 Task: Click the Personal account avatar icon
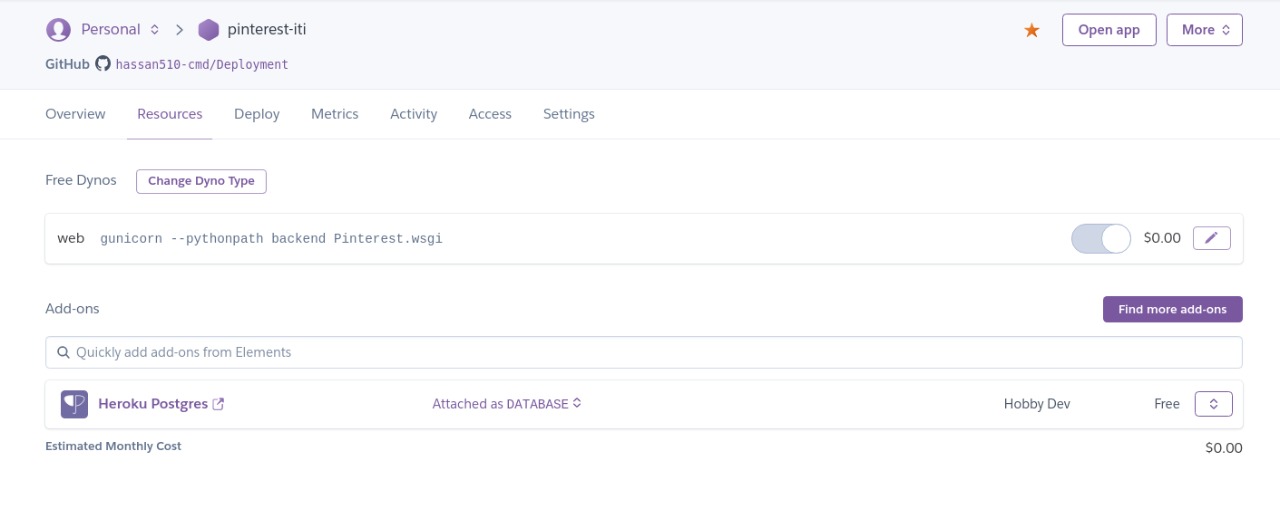(59, 30)
